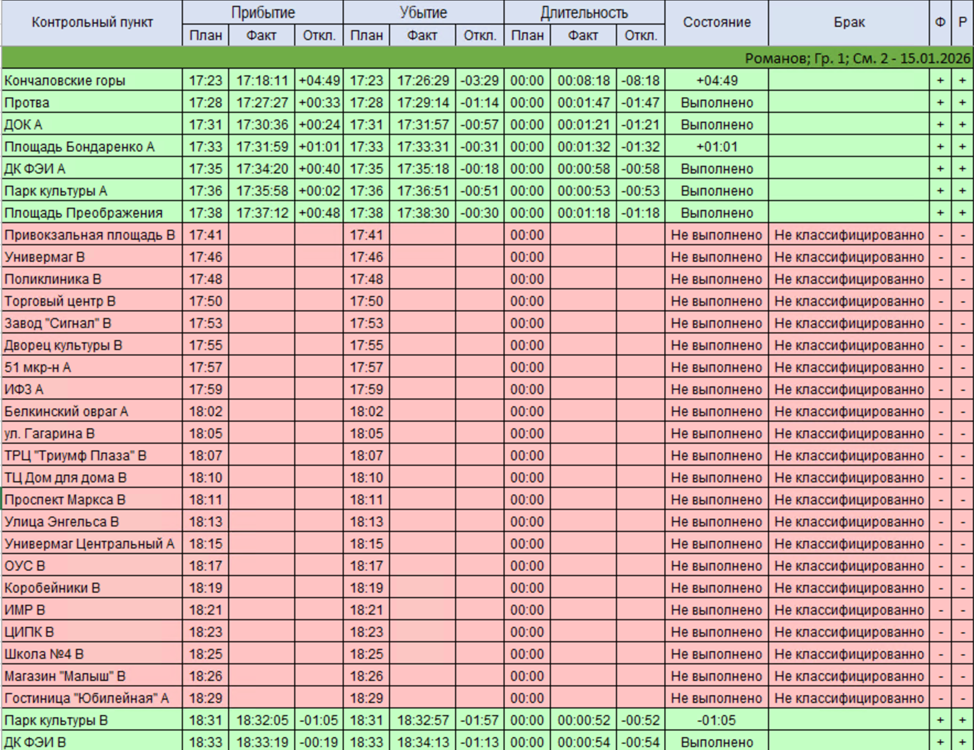This screenshot has width=974, height=750.
Task: Click the "Брак" column header
Action: (848, 23)
